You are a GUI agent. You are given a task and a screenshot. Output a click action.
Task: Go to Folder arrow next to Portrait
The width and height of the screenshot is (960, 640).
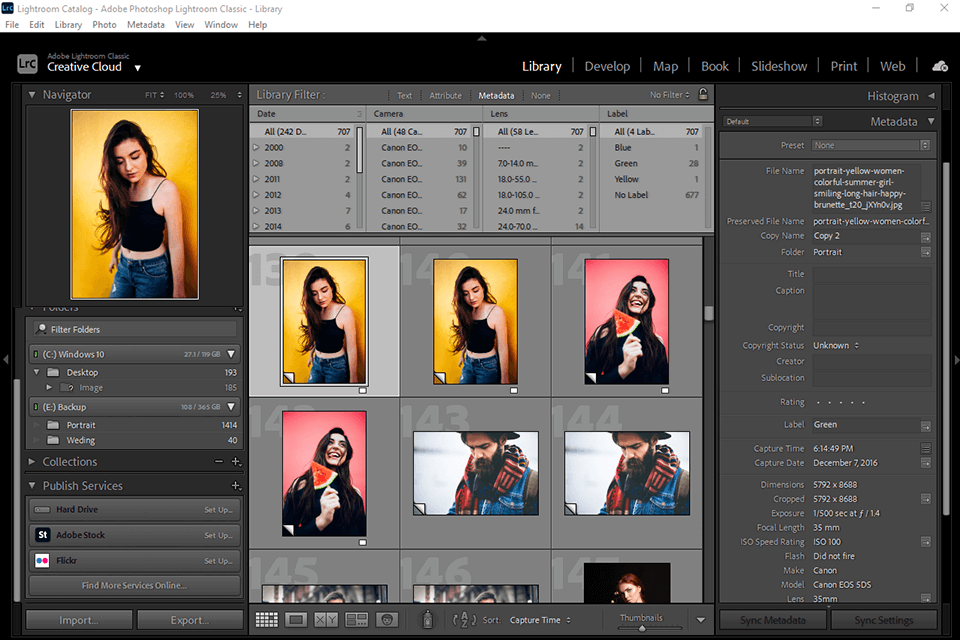click(926, 252)
